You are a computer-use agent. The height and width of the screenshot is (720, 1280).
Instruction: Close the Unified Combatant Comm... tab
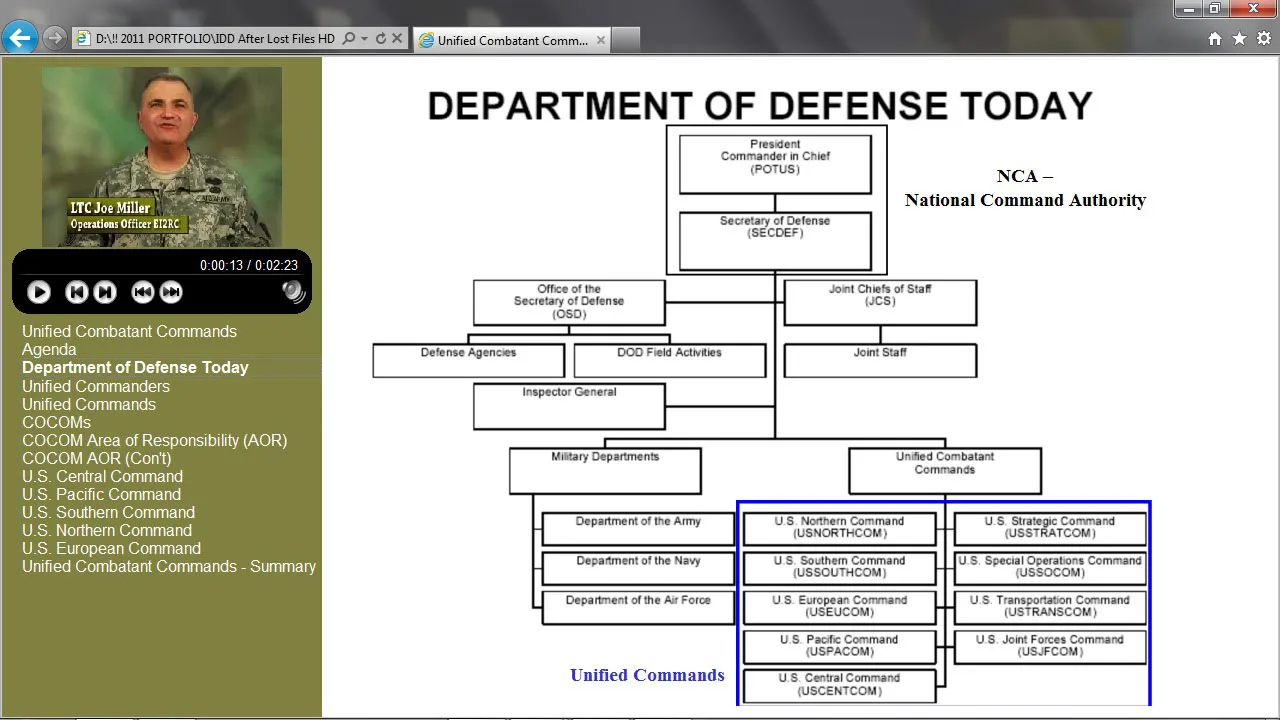tap(601, 40)
